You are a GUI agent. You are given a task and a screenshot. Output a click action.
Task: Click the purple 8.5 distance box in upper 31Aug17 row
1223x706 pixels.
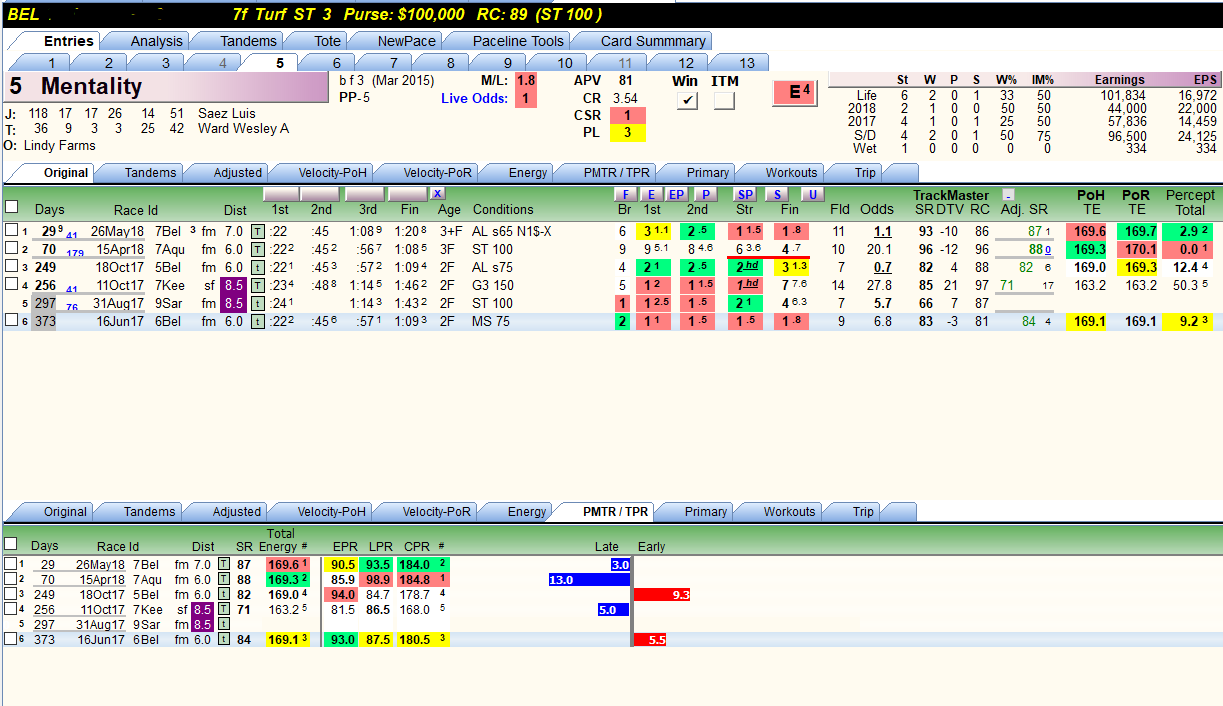(232, 303)
